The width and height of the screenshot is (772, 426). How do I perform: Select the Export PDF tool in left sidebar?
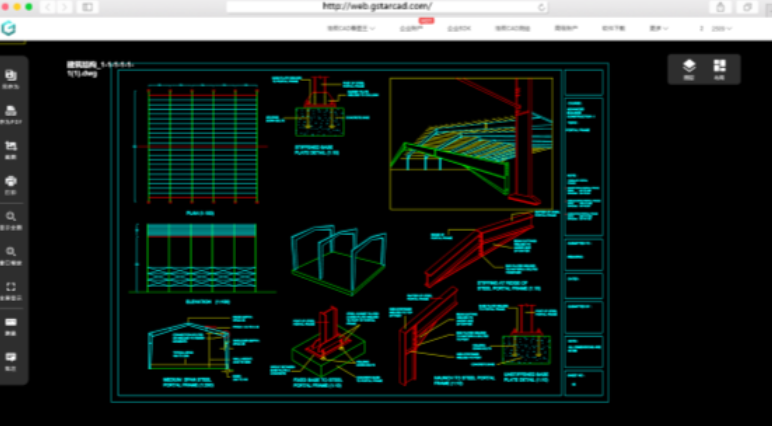point(12,113)
